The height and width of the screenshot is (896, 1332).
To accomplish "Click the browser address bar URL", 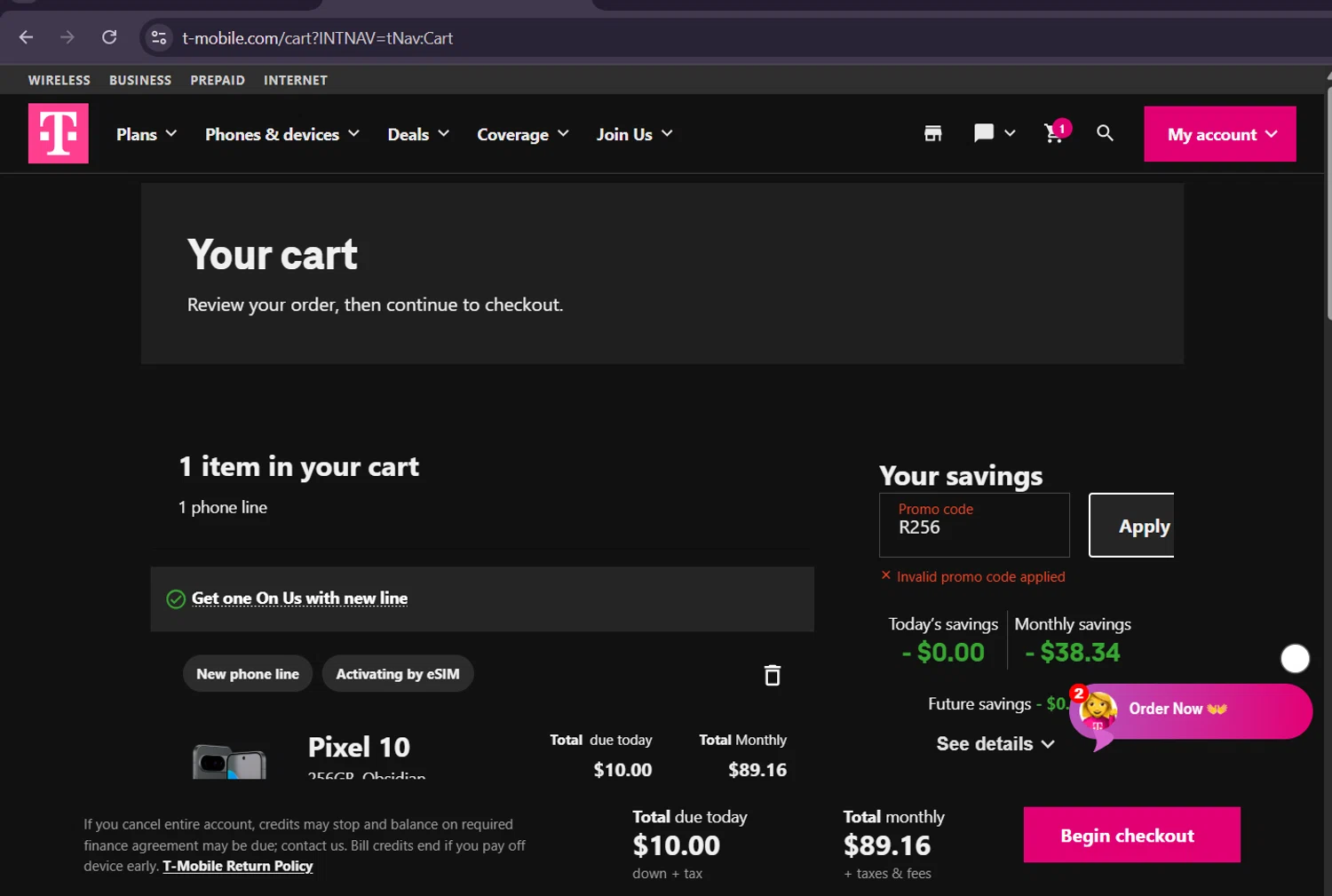I will click(x=317, y=38).
